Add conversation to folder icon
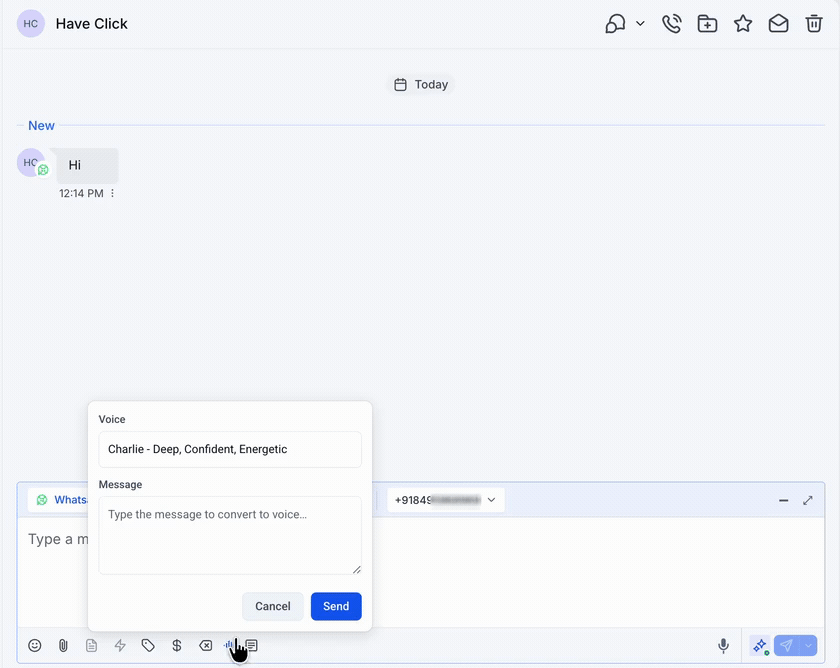Viewport: 840px width, 668px height. (707, 24)
